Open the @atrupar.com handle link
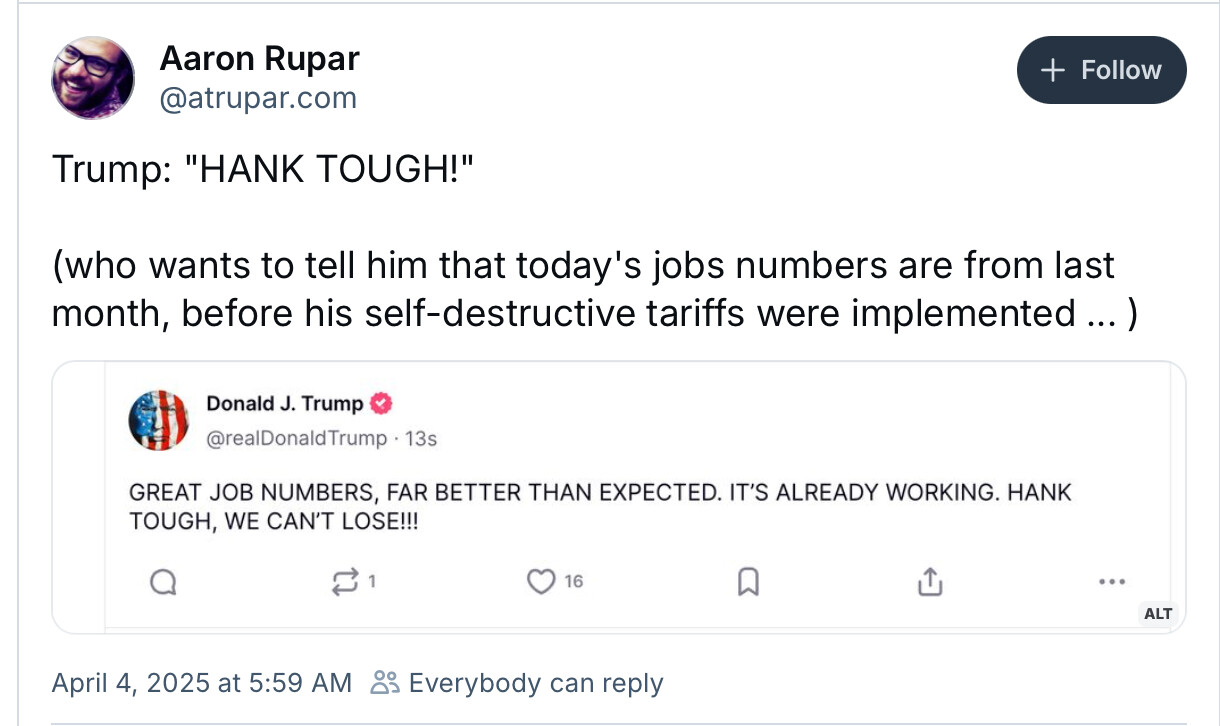This screenshot has width=1220, height=726. coord(258,98)
